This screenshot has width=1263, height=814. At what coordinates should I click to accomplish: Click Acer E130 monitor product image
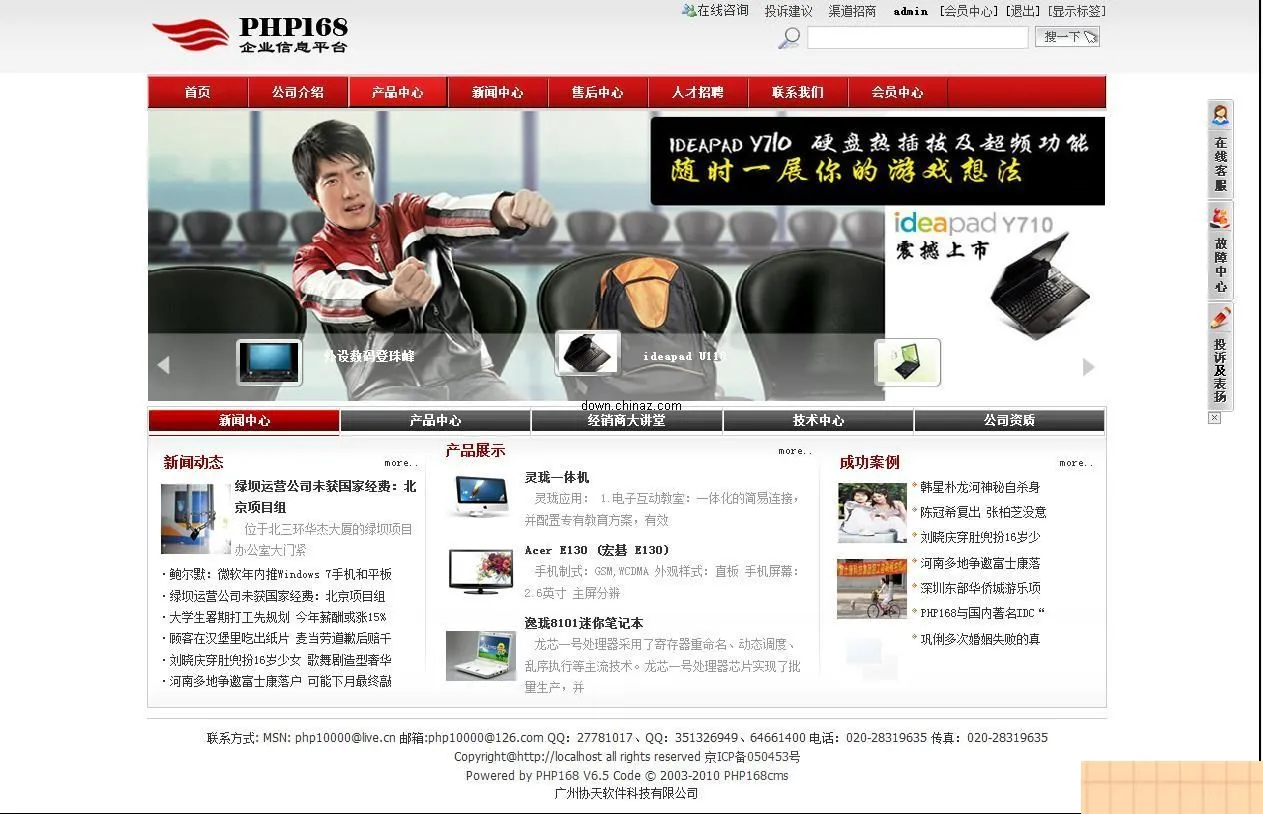[481, 572]
